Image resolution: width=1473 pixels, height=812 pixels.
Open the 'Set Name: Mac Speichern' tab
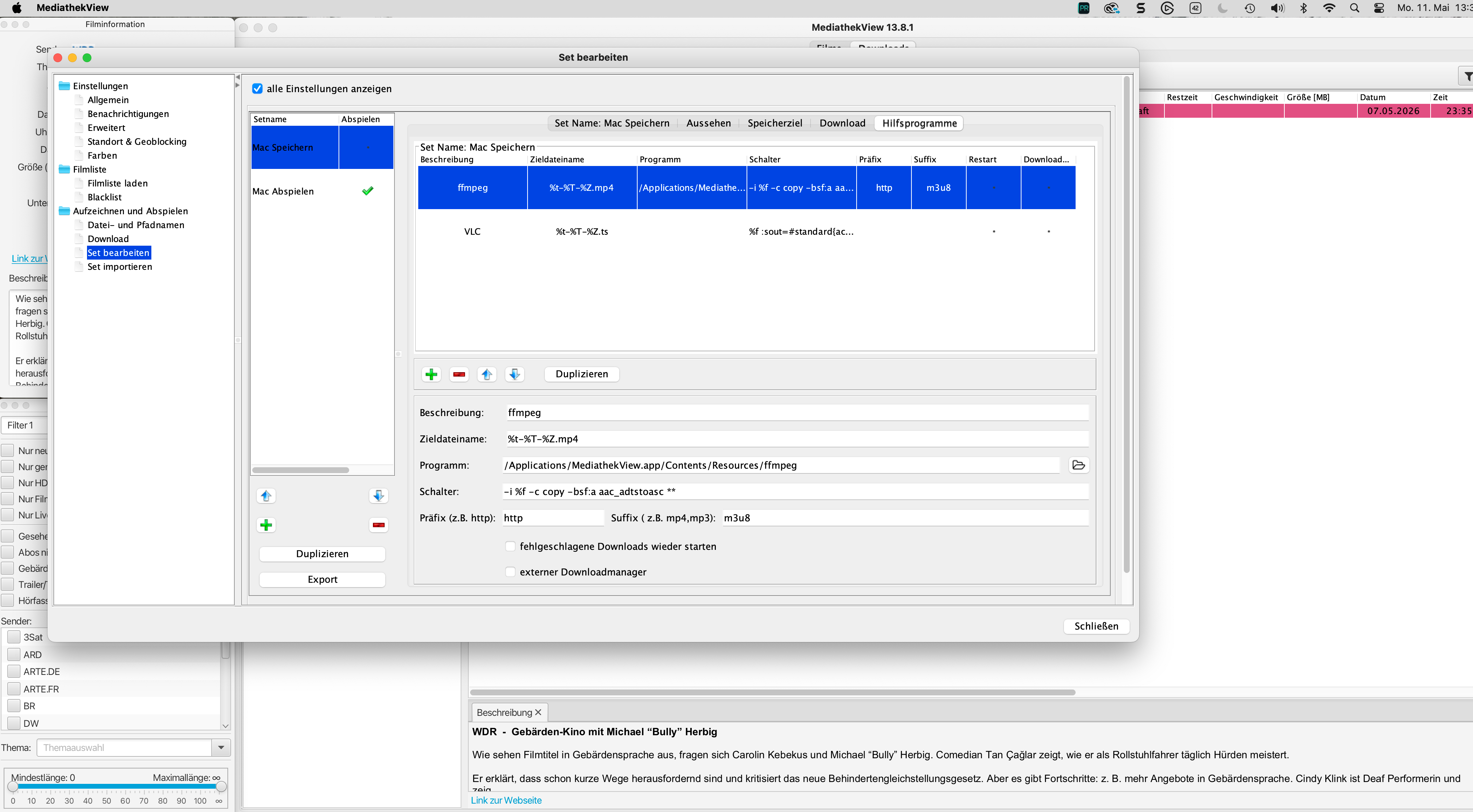[612, 123]
